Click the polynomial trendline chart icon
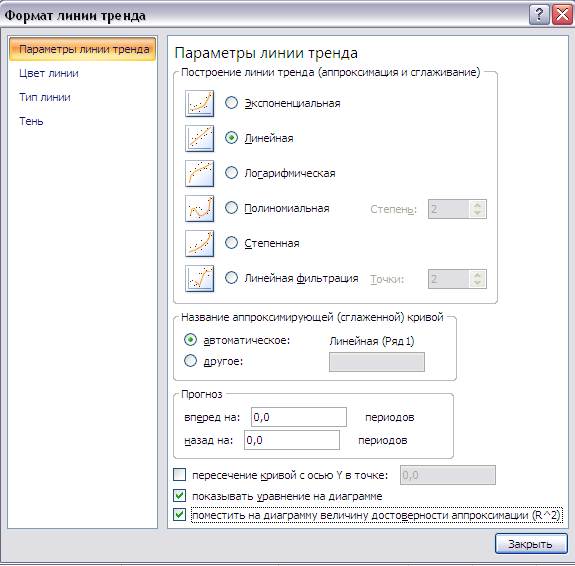 tap(199, 208)
